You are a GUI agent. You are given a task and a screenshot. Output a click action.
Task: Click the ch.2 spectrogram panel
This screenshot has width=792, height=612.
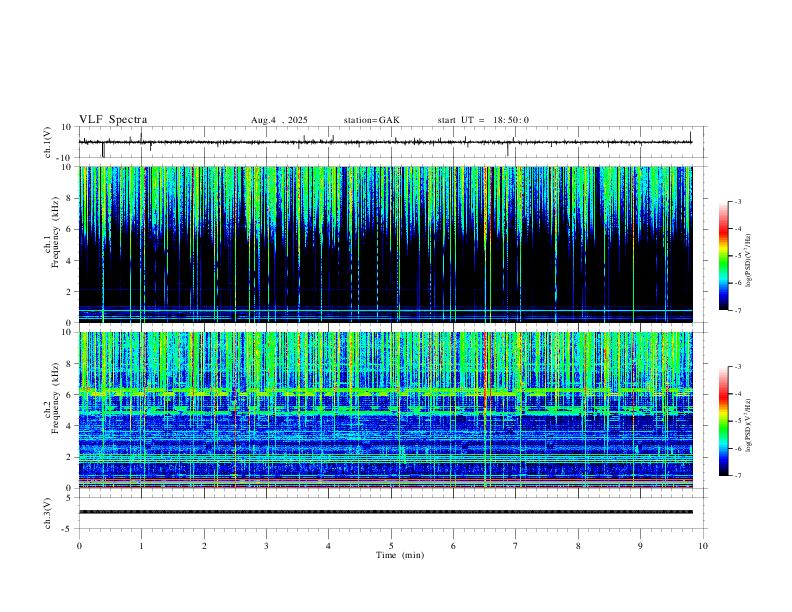(385, 410)
